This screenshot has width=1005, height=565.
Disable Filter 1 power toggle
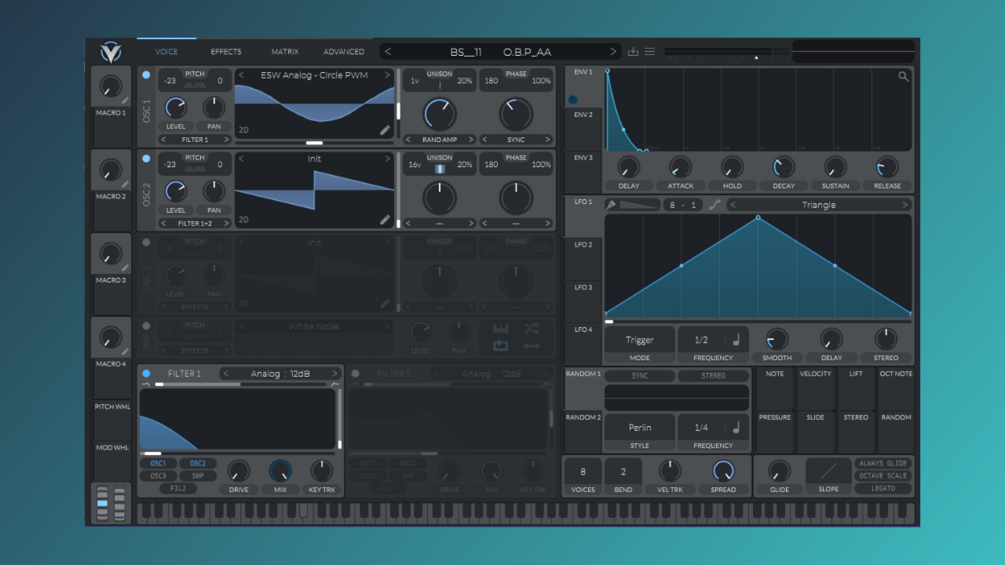tap(146, 373)
